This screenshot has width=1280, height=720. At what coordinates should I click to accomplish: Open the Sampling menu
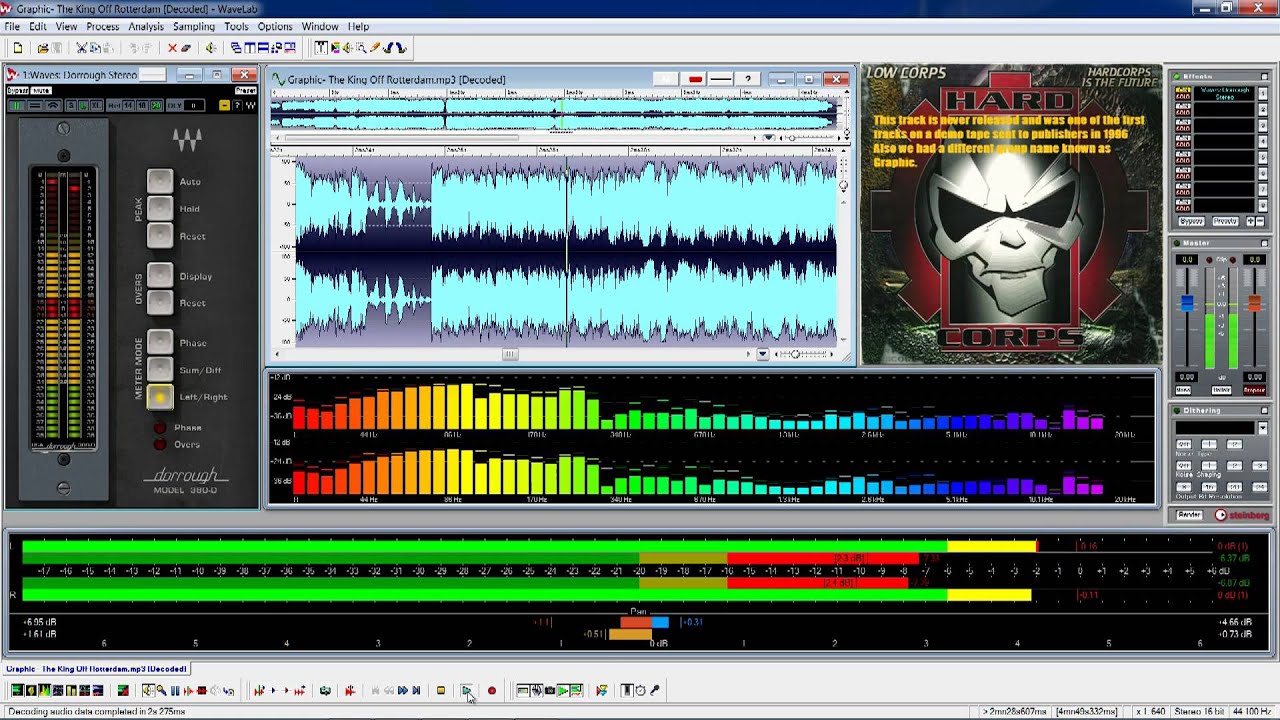[194, 26]
